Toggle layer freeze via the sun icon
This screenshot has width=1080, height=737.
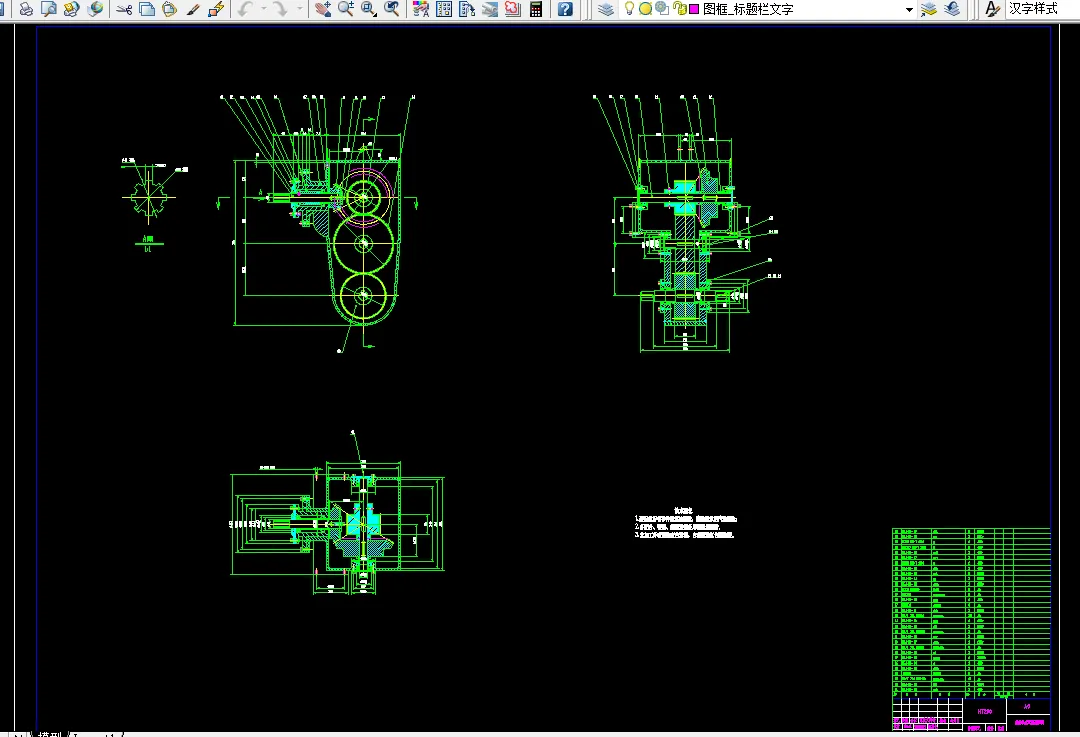click(645, 9)
